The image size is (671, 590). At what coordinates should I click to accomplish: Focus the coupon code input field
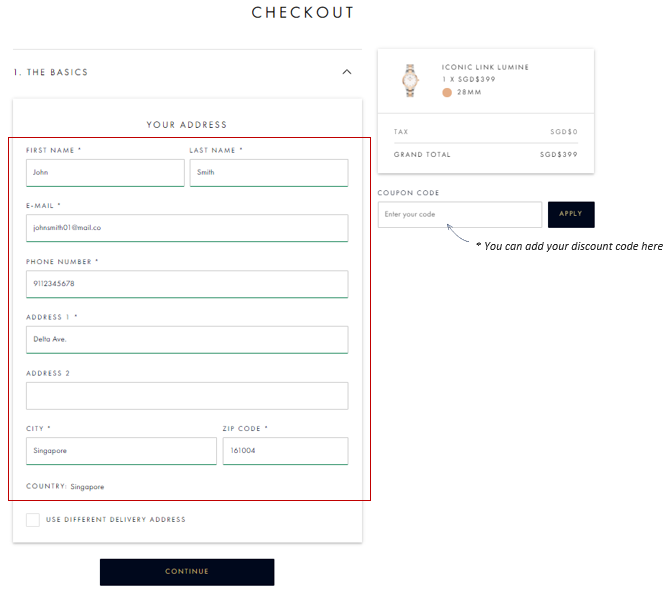click(459, 214)
